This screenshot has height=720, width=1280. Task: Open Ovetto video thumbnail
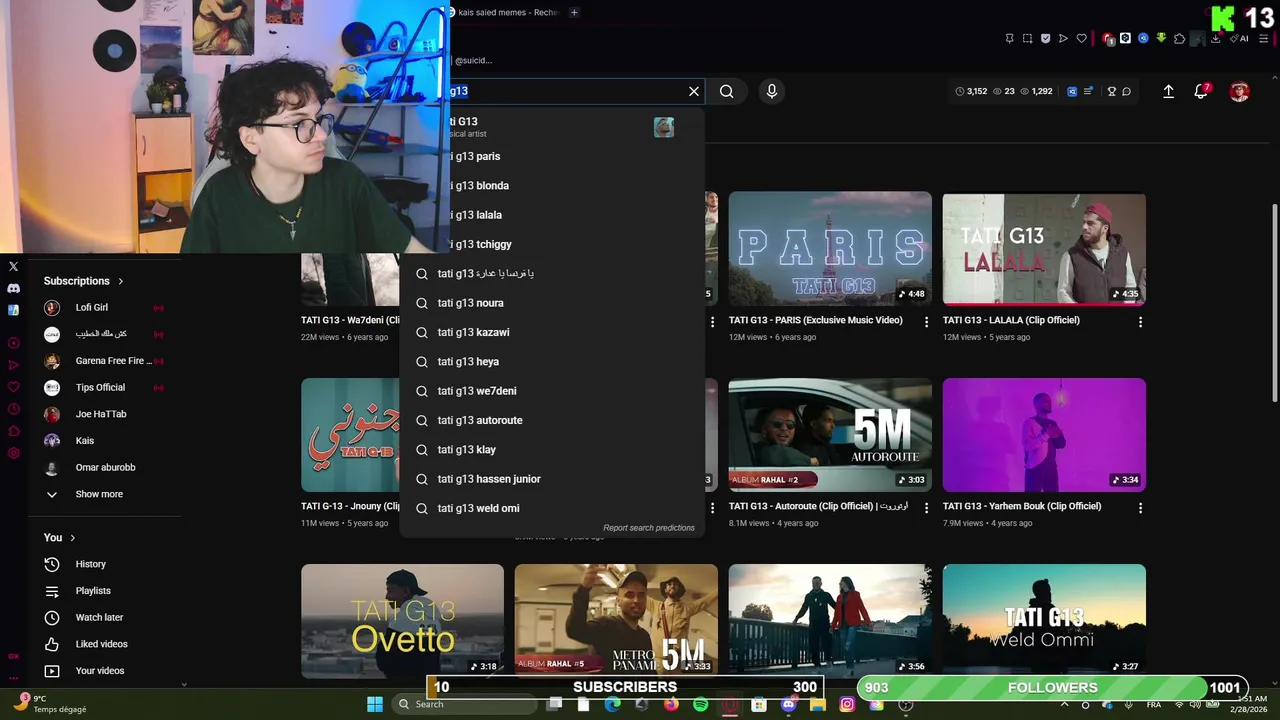point(402,620)
